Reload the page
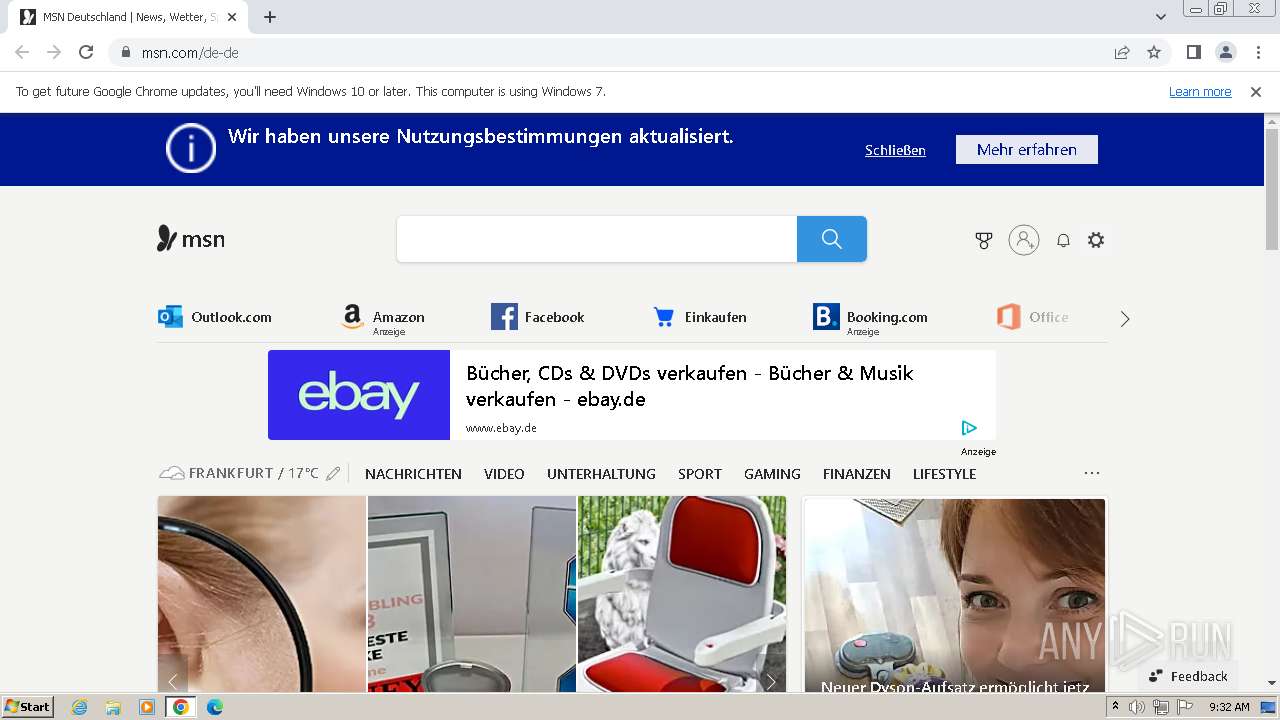Screen dimensions: 1280x720 tap(86, 52)
